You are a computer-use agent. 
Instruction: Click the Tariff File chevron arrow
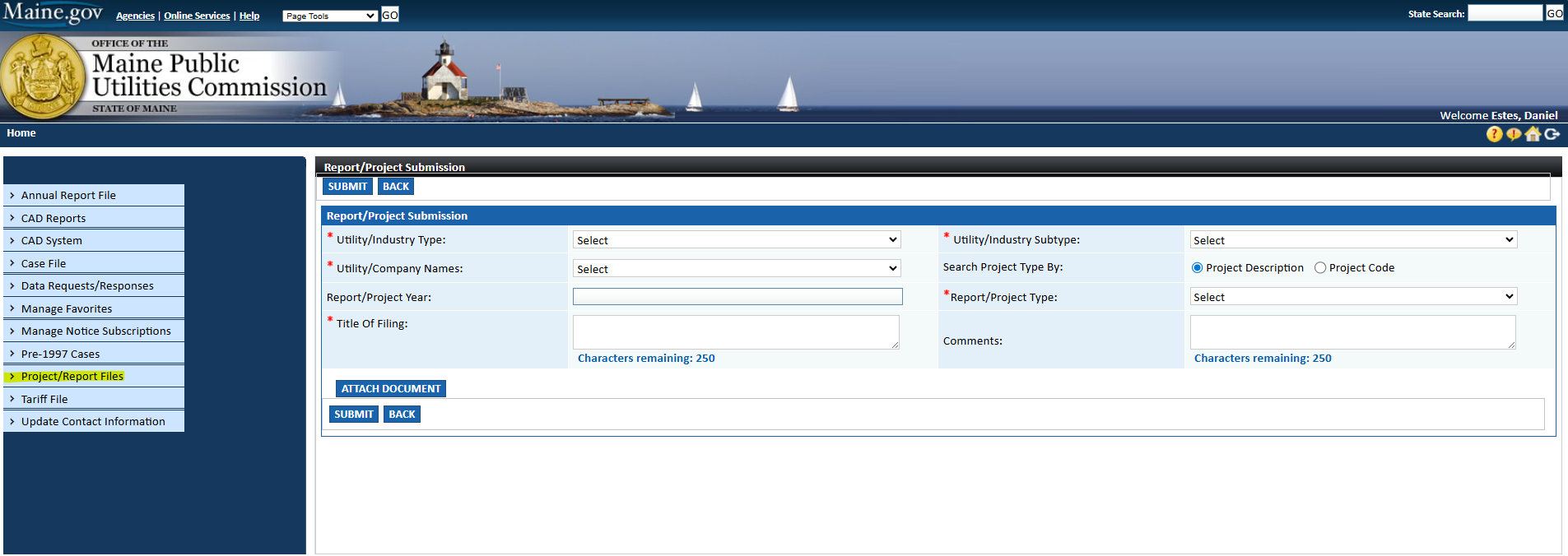pyautogui.click(x=12, y=399)
